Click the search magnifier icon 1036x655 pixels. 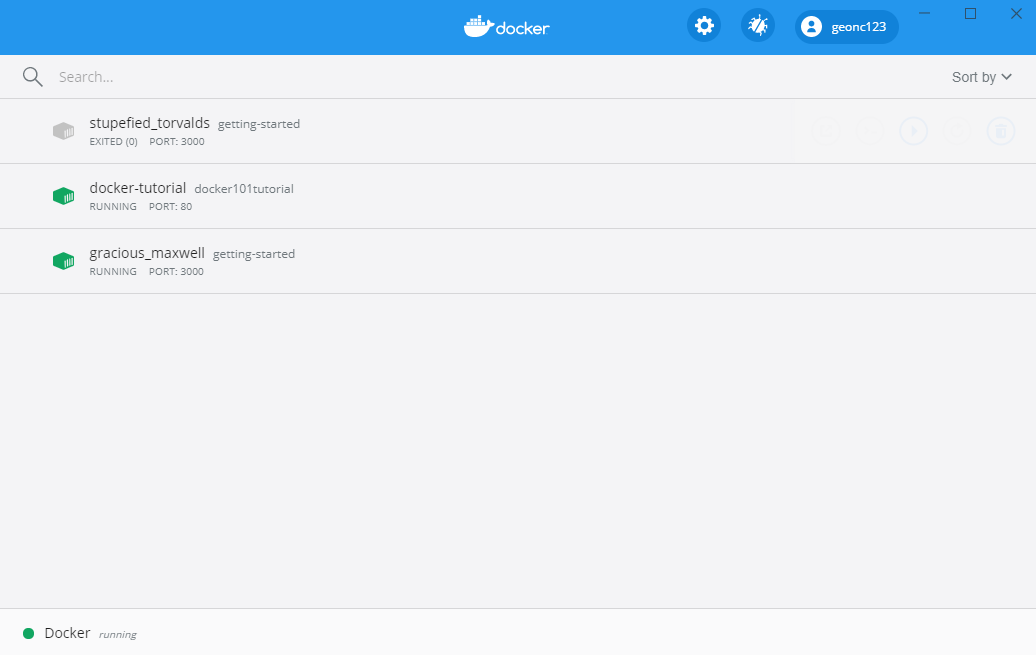point(32,77)
